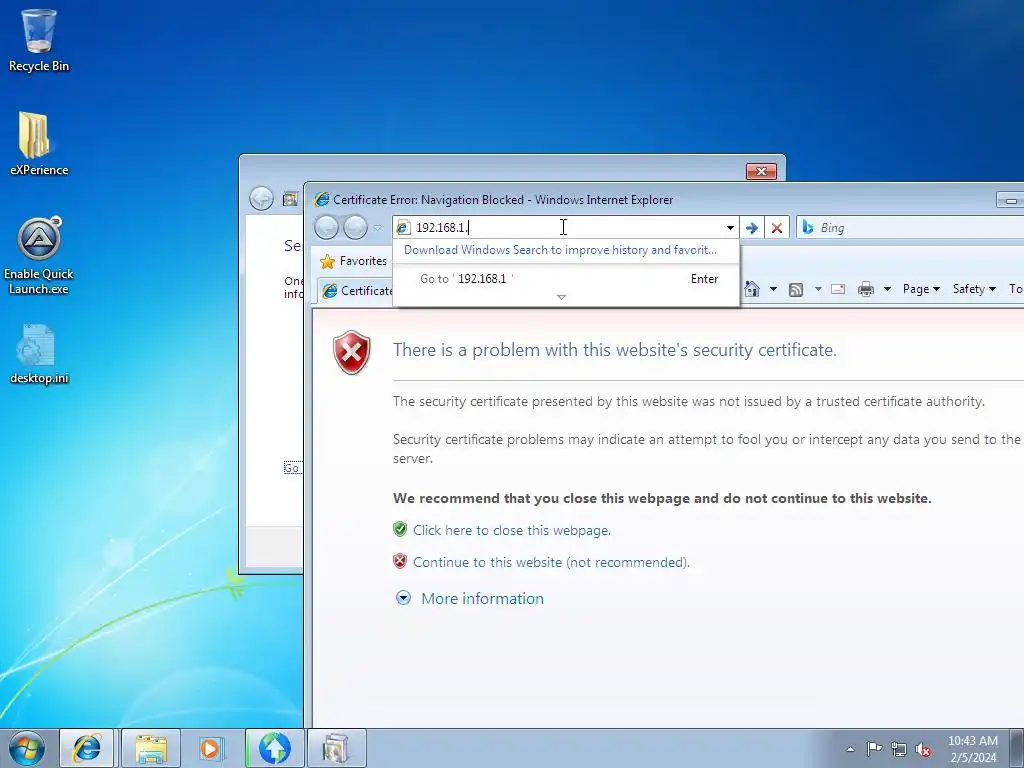Expand the address bar autocomplete dropdown arrow
1024x768 pixels.
point(730,227)
